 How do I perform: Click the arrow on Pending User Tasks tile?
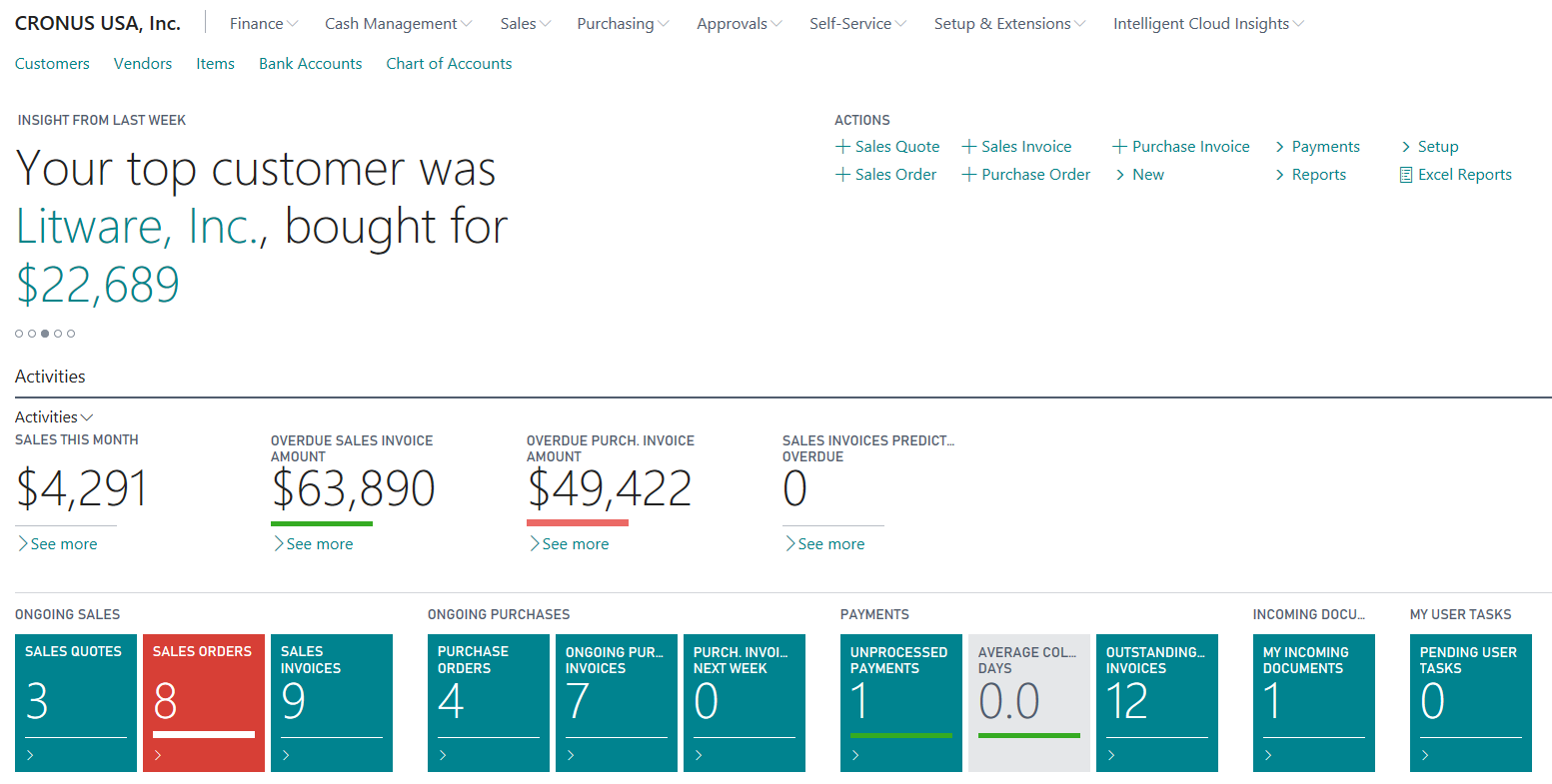1425,756
